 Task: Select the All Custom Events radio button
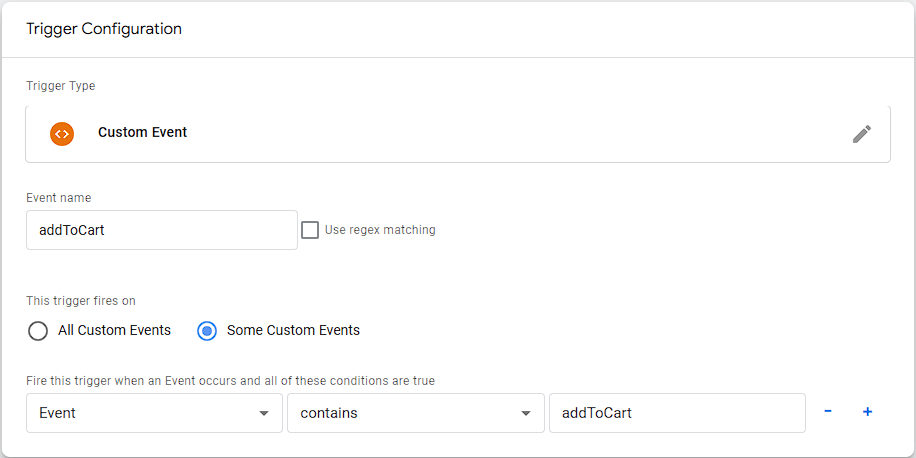[x=38, y=331]
